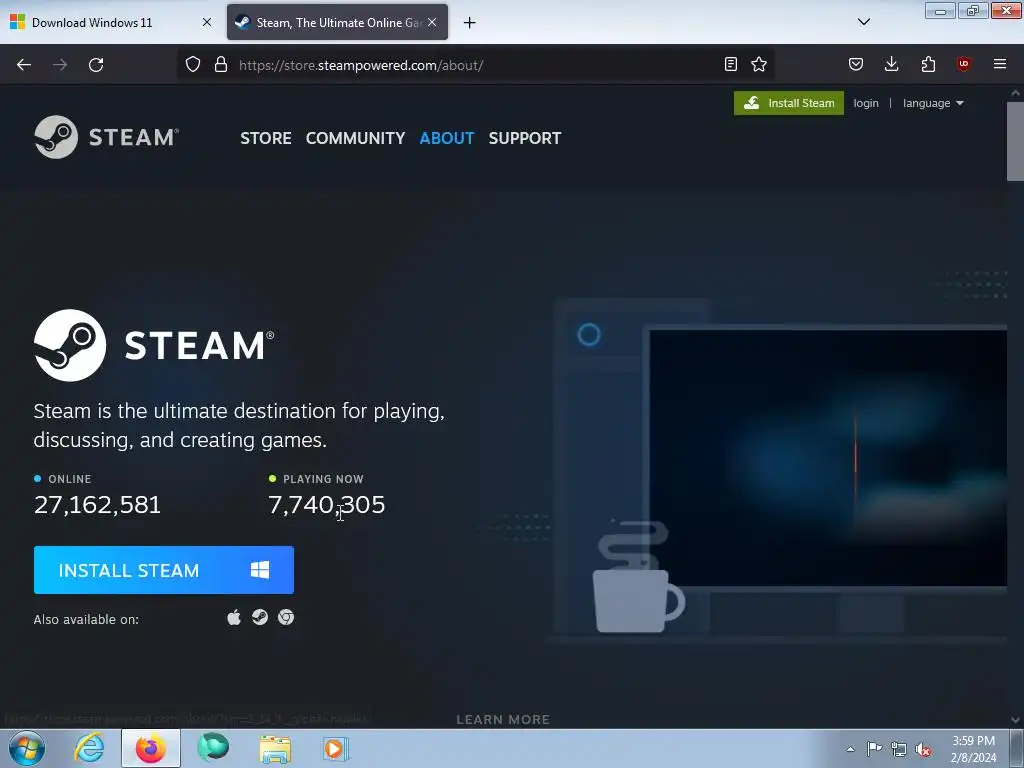Open the STORE menu item
This screenshot has width=1024, height=768.
(x=266, y=138)
